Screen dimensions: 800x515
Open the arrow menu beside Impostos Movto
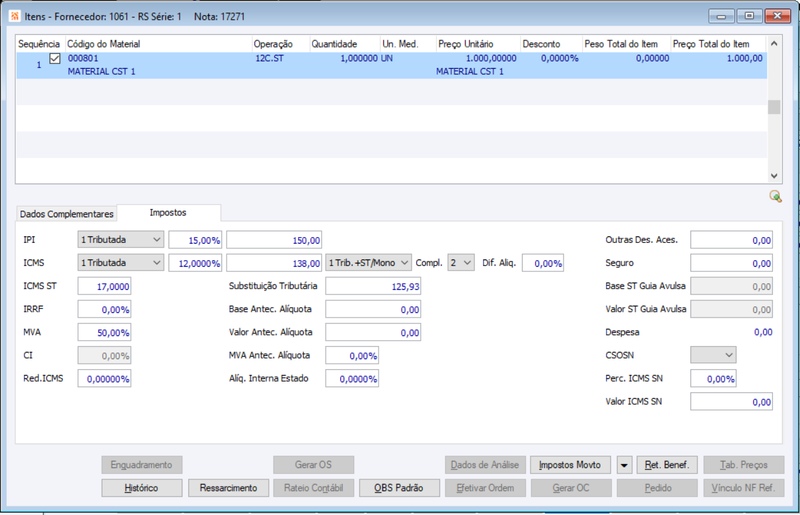coord(624,465)
